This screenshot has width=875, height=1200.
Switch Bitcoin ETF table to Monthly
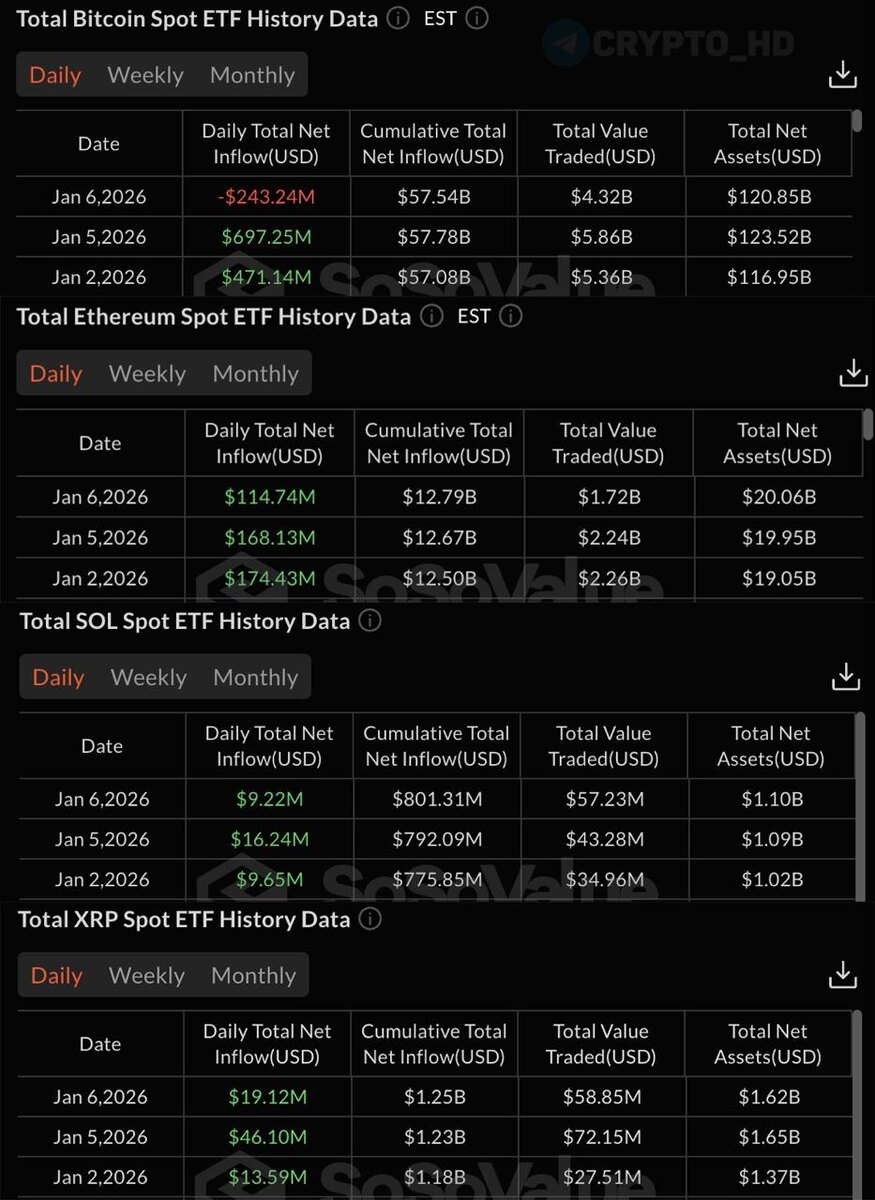click(x=252, y=75)
